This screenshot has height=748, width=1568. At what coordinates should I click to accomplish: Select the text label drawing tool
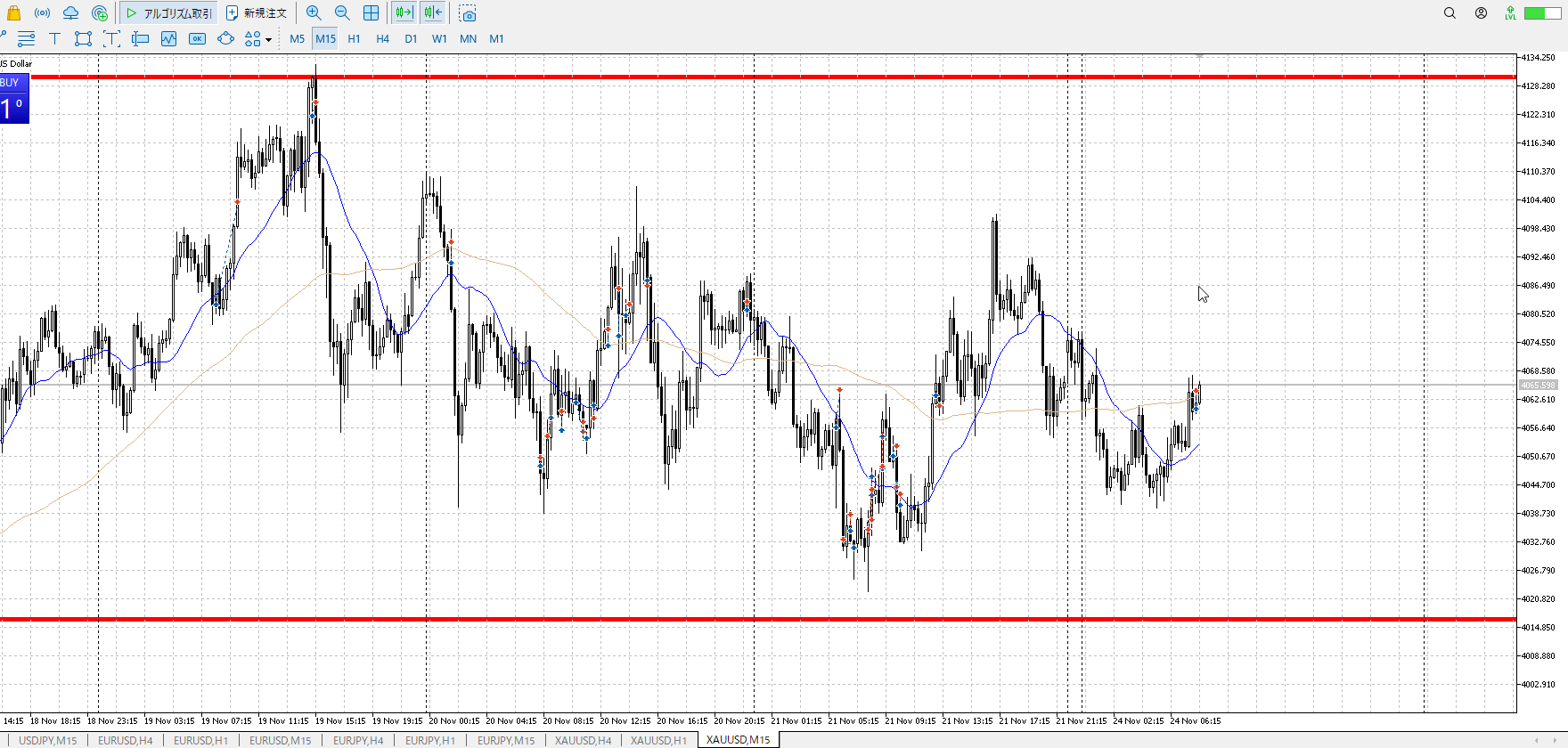[54, 38]
